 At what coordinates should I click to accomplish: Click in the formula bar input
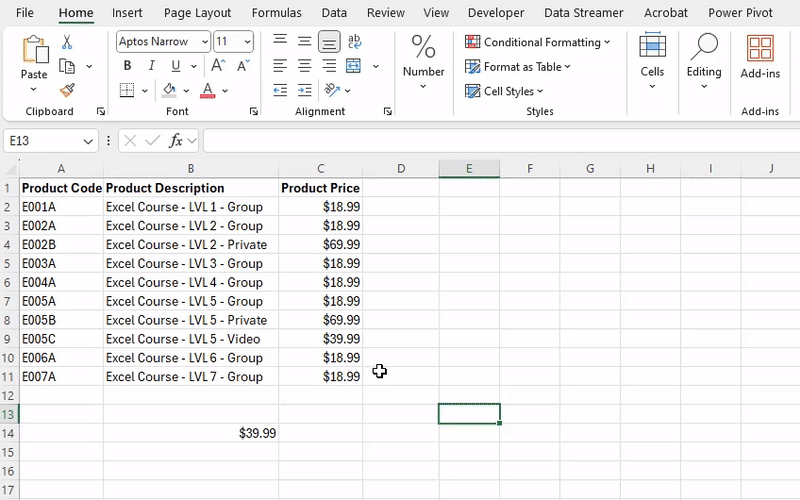502,141
